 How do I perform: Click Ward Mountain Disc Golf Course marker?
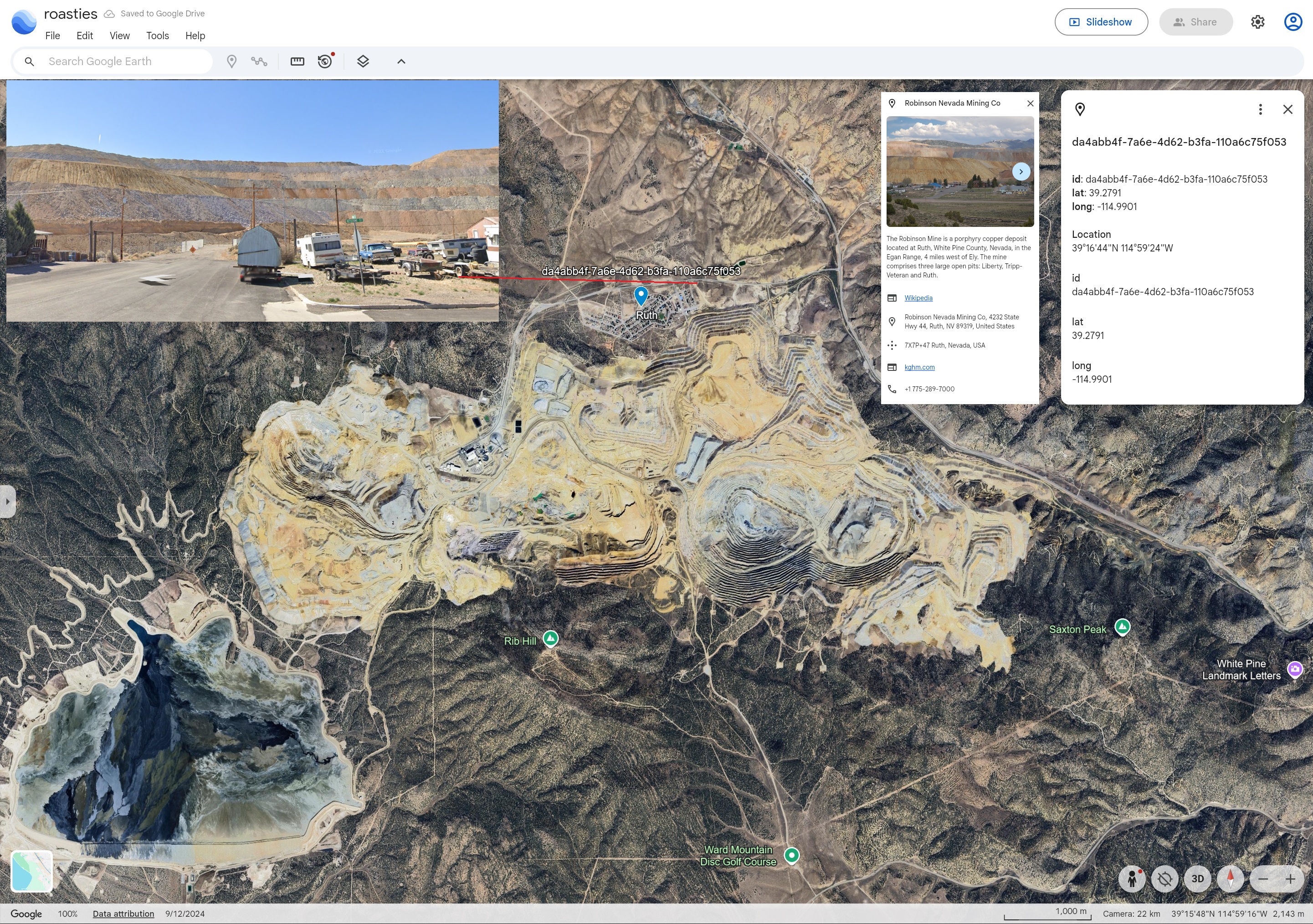pyautogui.click(x=791, y=855)
